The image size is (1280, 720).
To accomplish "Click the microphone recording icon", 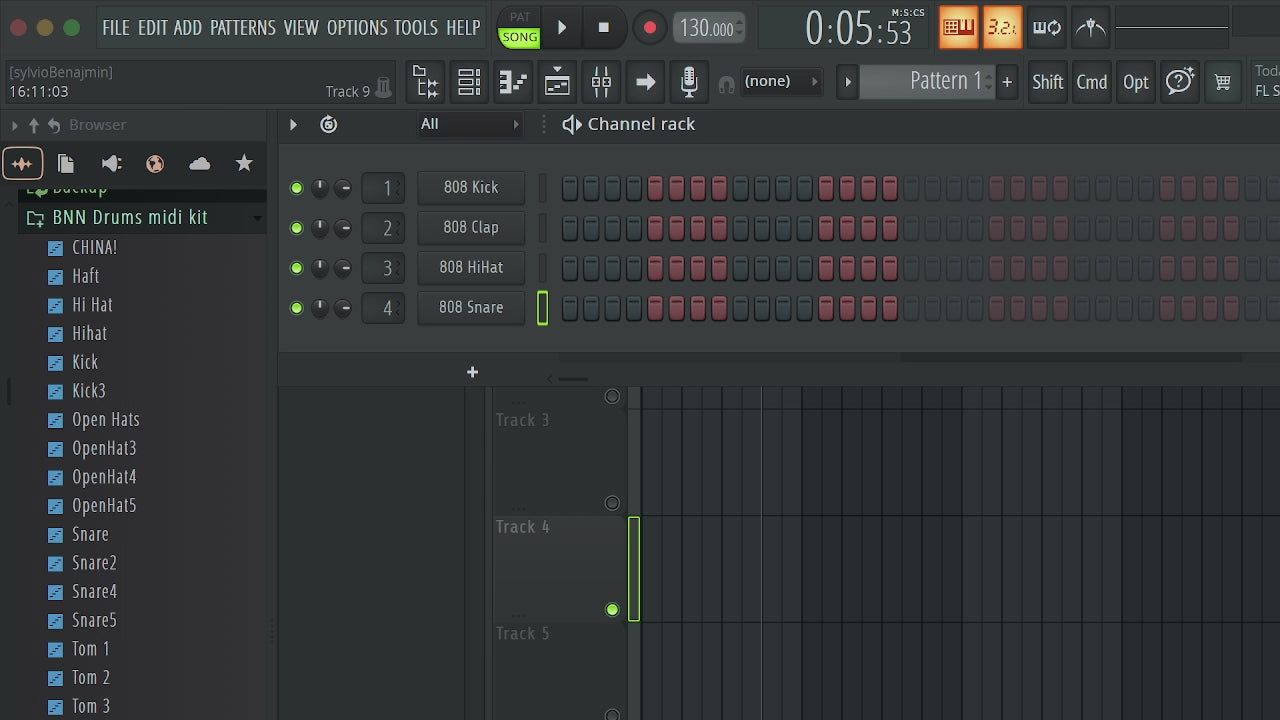I will coord(689,82).
